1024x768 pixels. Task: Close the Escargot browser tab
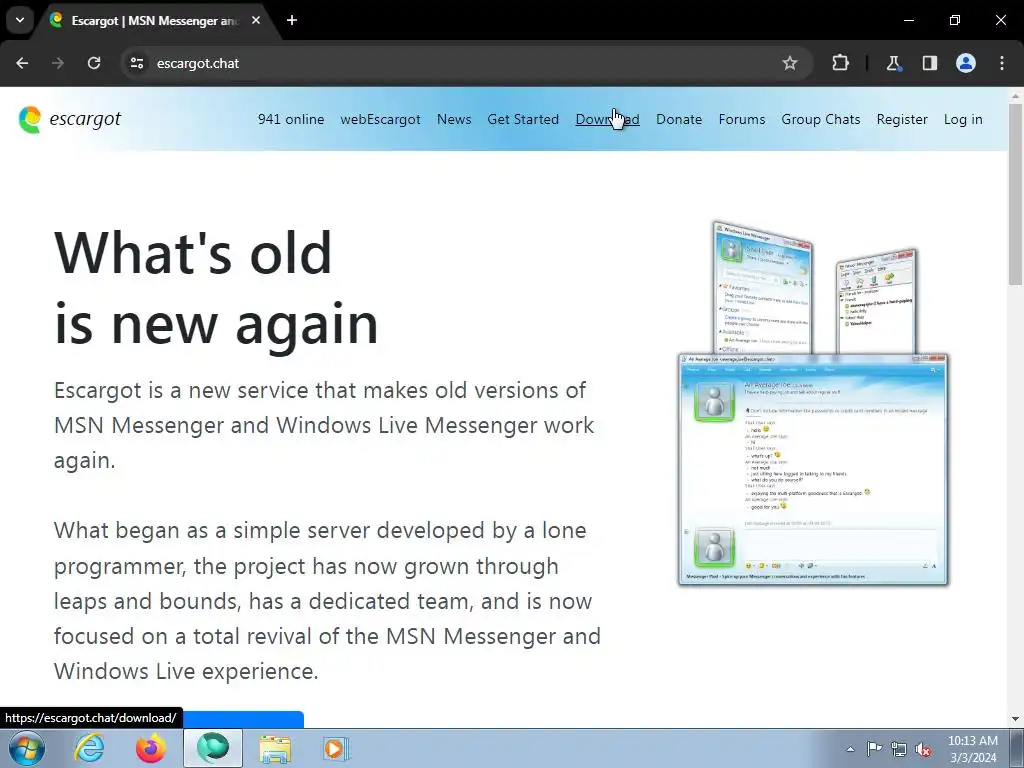pos(256,20)
